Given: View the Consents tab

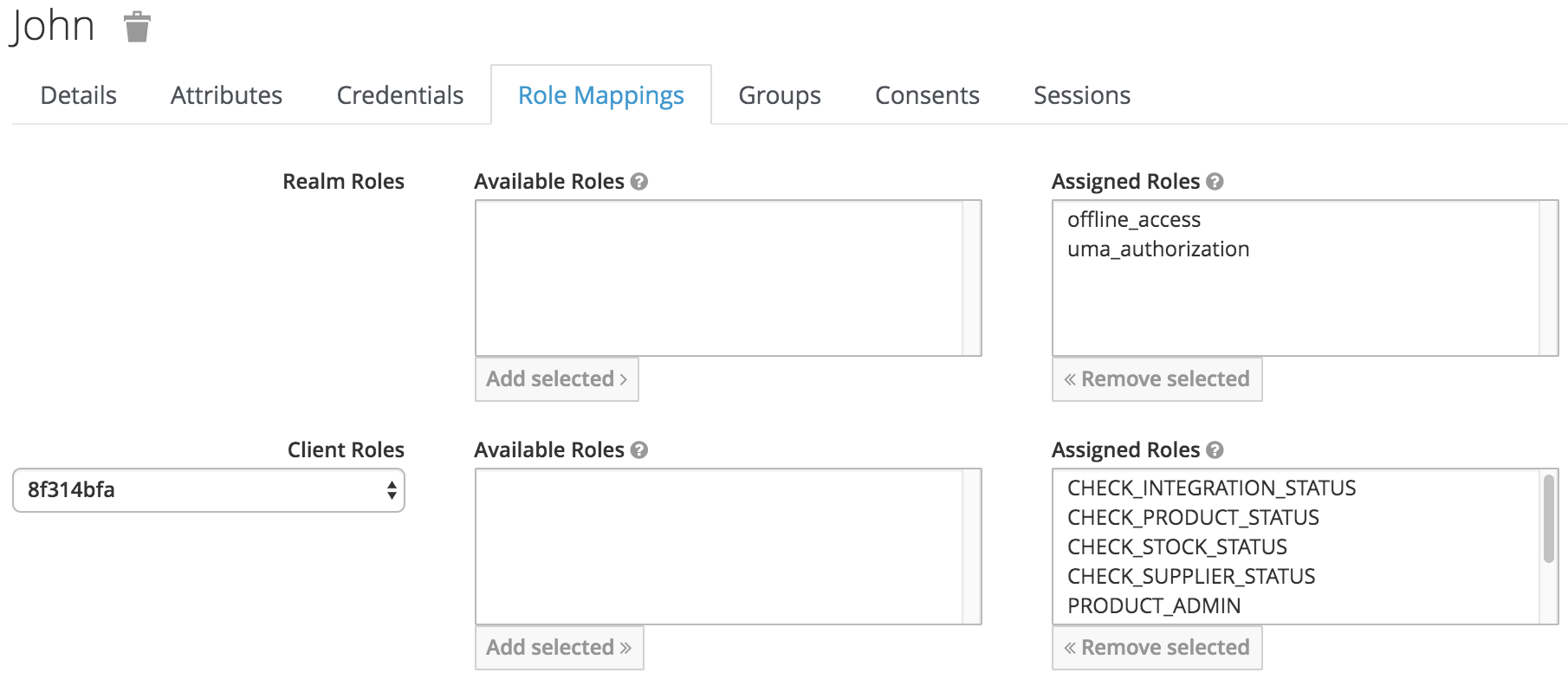Looking at the screenshot, I should (927, 95).
